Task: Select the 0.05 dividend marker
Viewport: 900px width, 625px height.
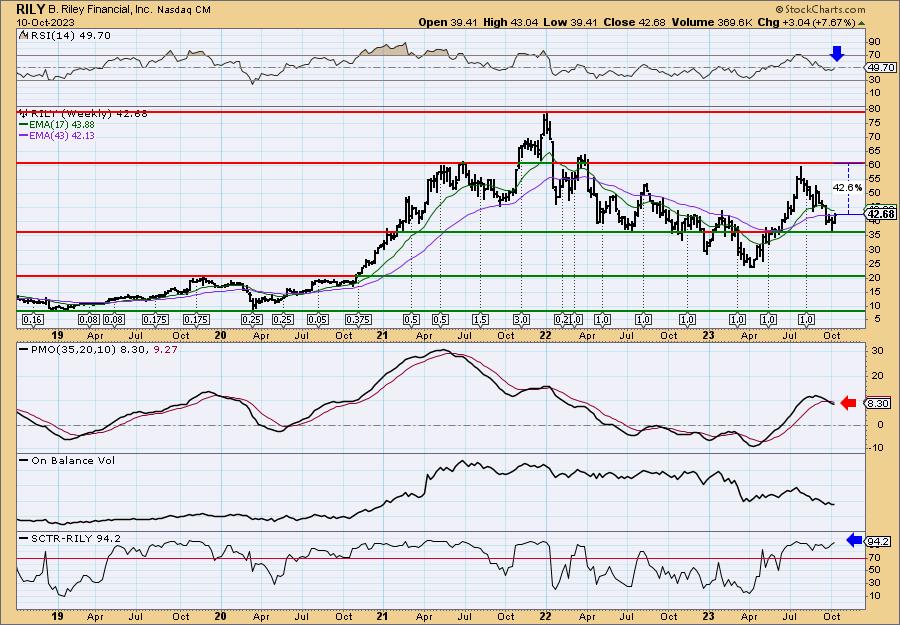Action: 317,320
